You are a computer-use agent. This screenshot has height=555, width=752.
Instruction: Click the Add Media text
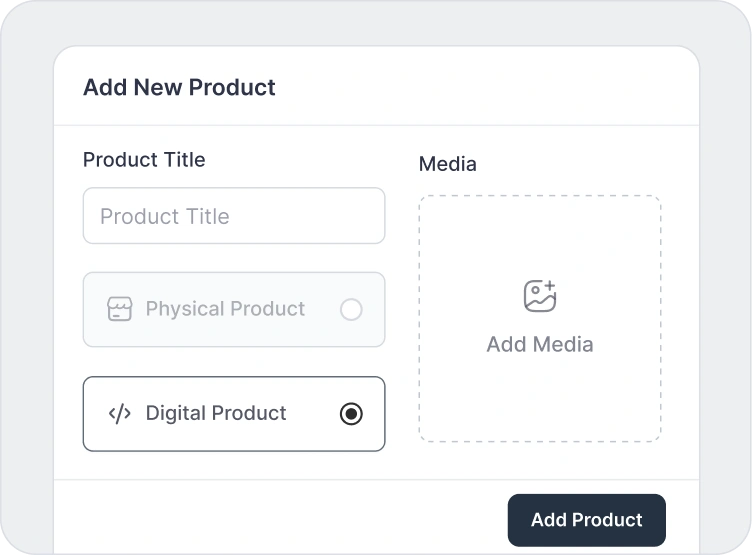coord(540,344)
